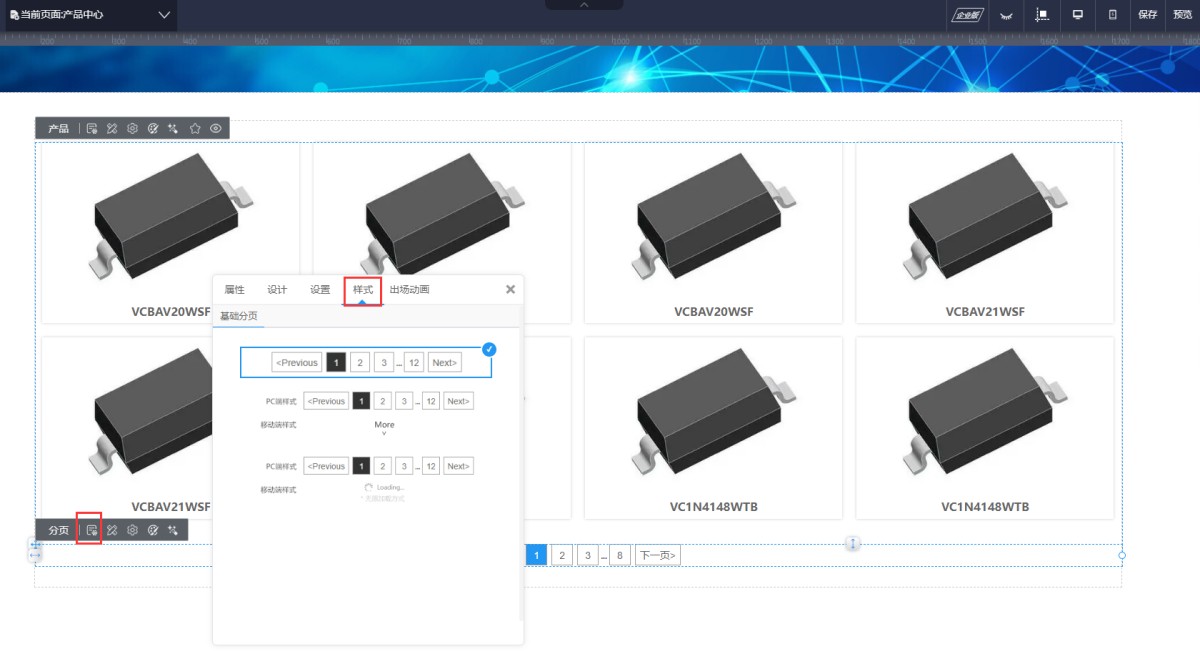Select the first pagination style with checkmark

coord(366,362)
